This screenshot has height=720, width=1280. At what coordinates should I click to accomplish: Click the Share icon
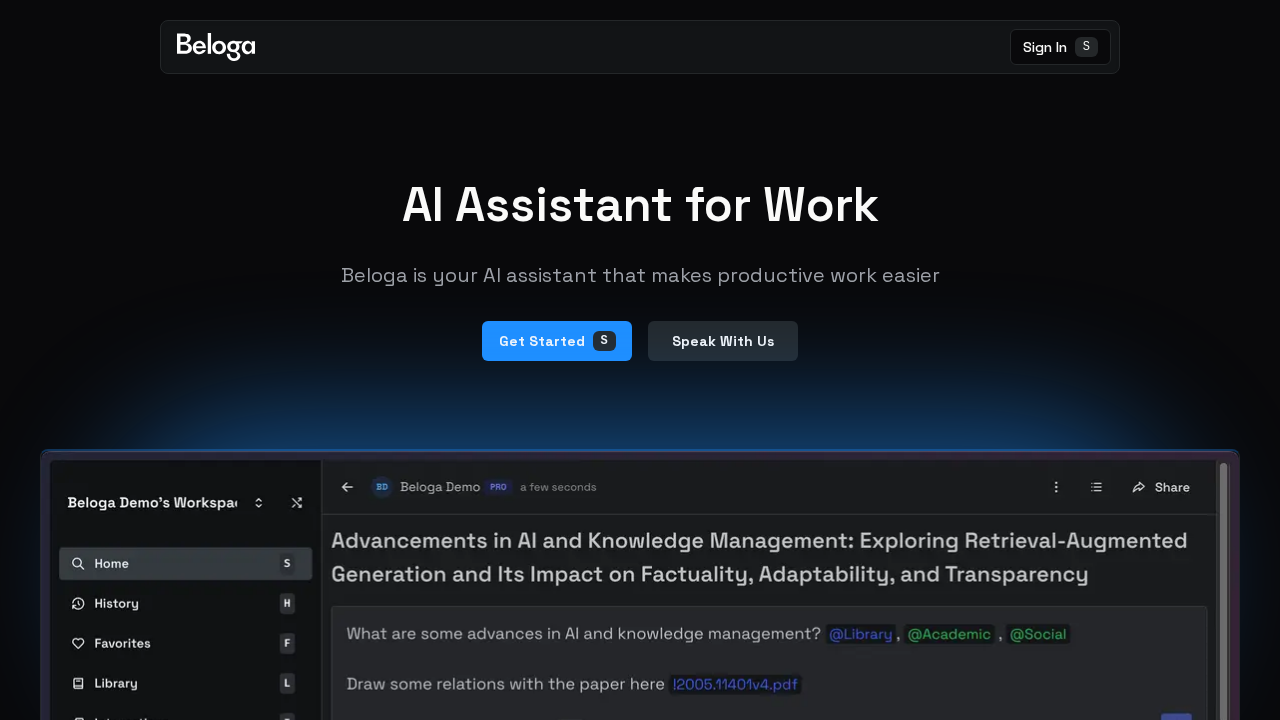click(x=1137, y=487)
